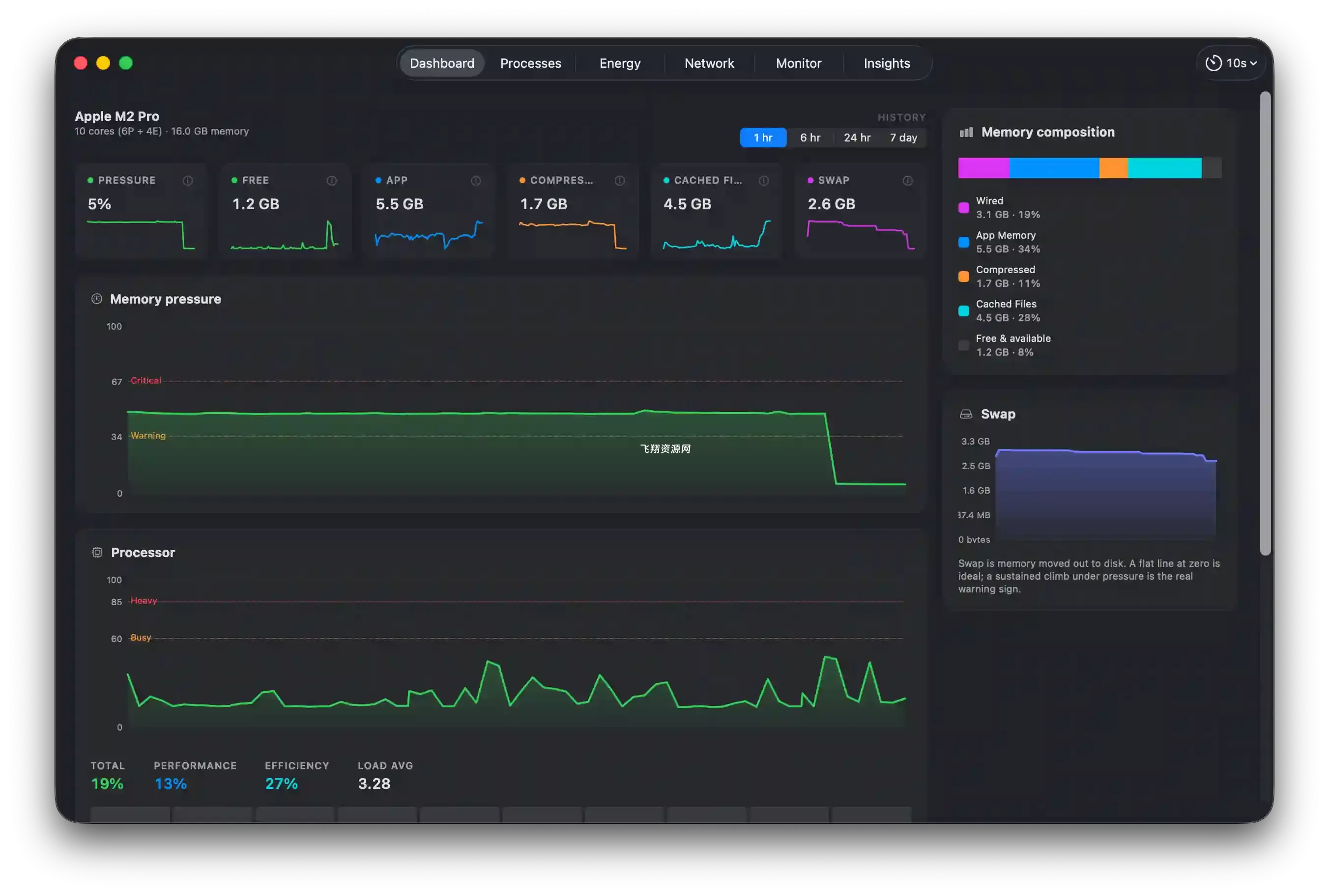Click the Performance 13% value
Viewport: 1329px width, 896px height.
tap(171, 784)
